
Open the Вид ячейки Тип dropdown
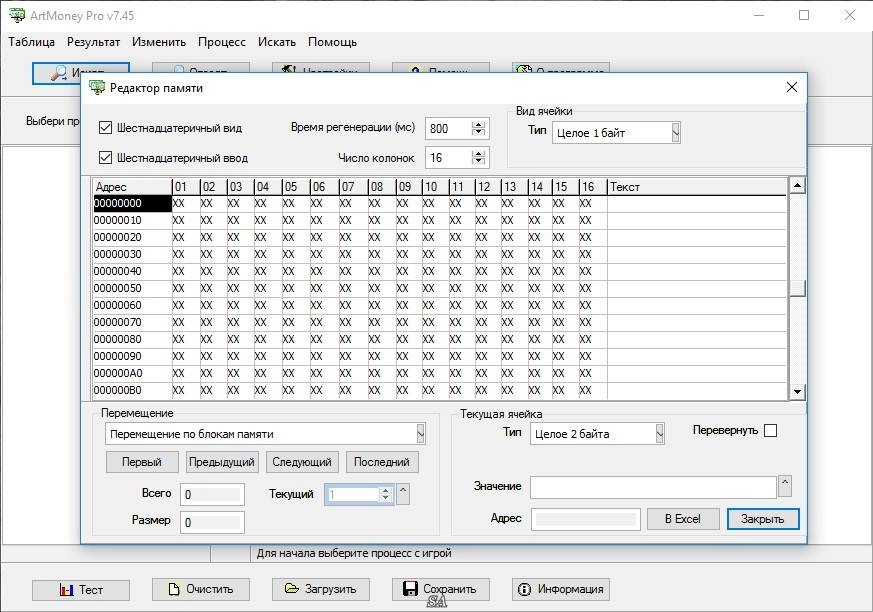pos(675,133)
